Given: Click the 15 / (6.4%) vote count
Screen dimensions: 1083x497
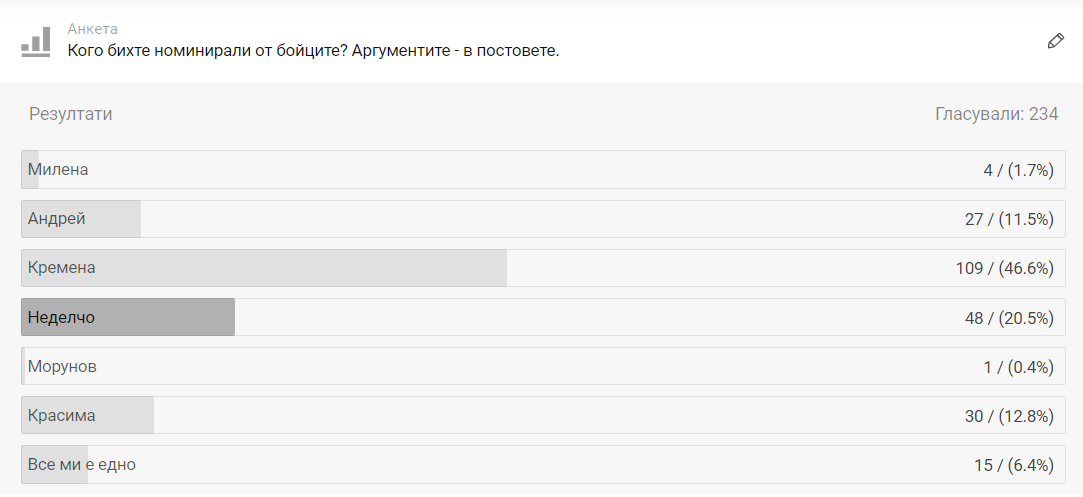Looking at the screenshot, I should click(1013, 464).
